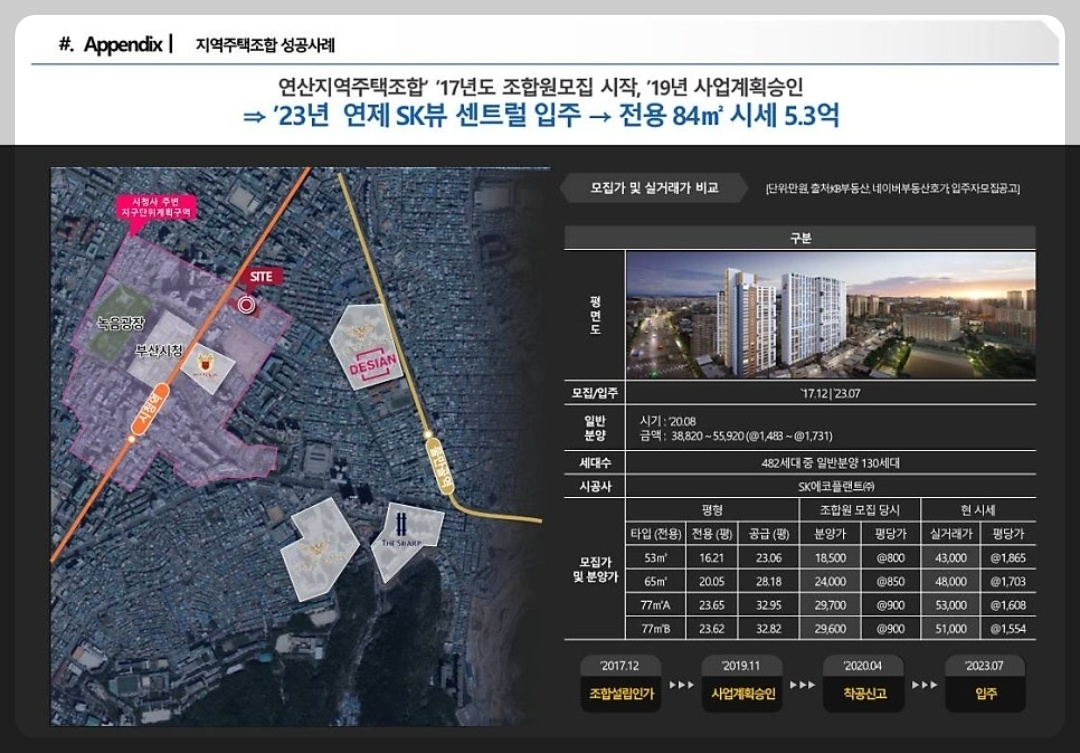Click the 2023.07 입주 step box
This screenshot has height=753, width=1080.
pos(986,683)
